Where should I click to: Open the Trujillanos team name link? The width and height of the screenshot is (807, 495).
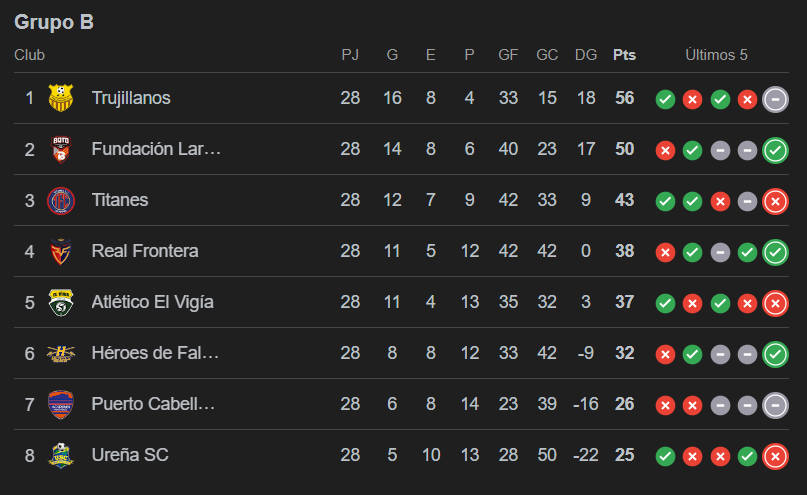131,98
